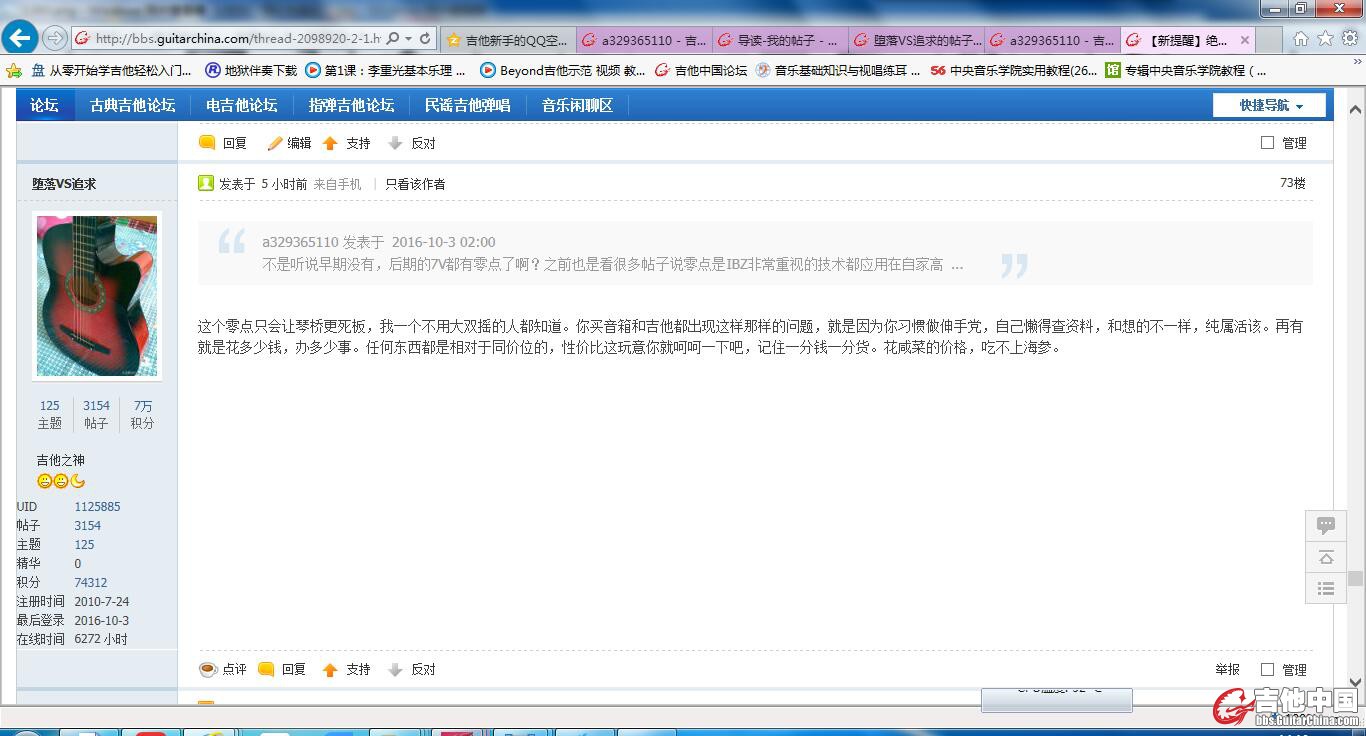This screenshot has height=736, width=1366.
Task: Click the add-to-favorites-bar star icon
Action: pyautogui.click(x=14, y=70)
